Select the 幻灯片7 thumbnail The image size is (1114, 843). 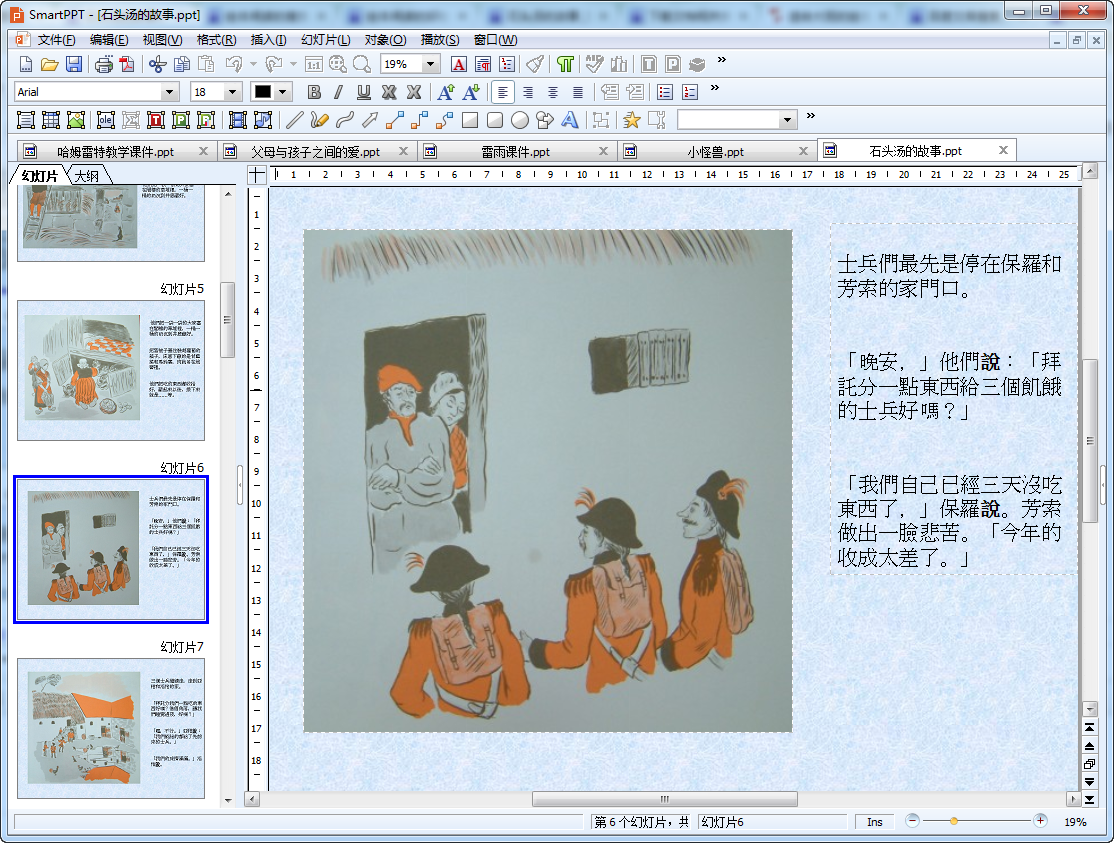(x=111, y=728)
